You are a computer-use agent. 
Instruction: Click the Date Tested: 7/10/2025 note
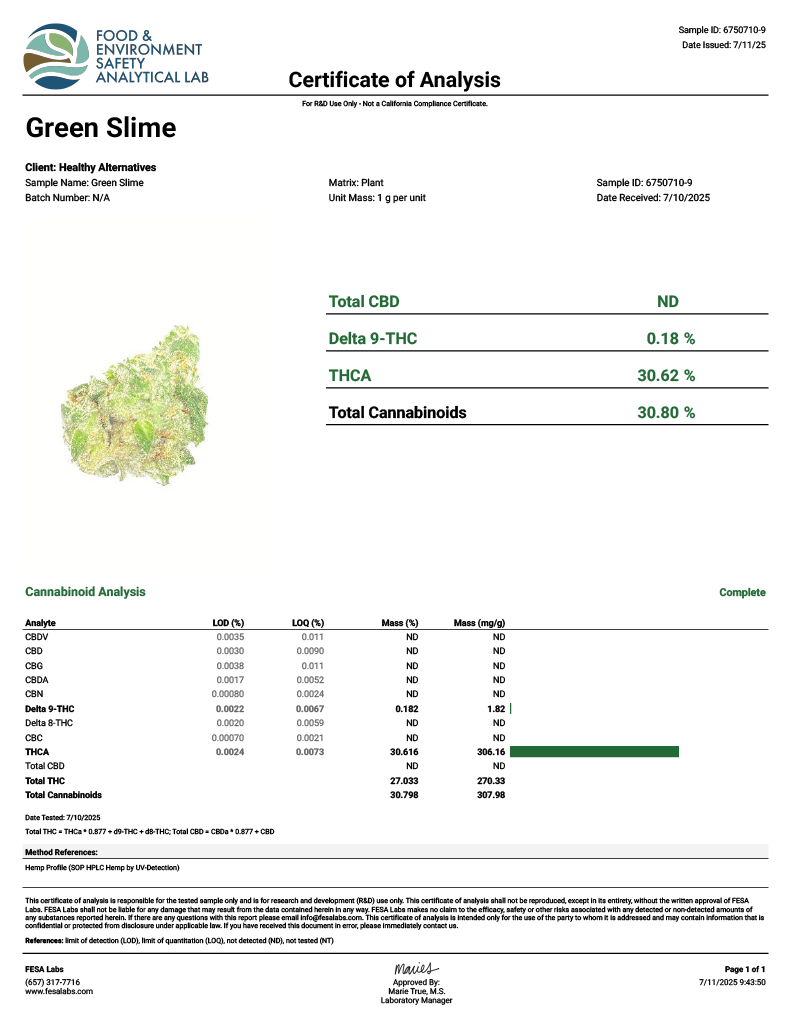point(63,818)
